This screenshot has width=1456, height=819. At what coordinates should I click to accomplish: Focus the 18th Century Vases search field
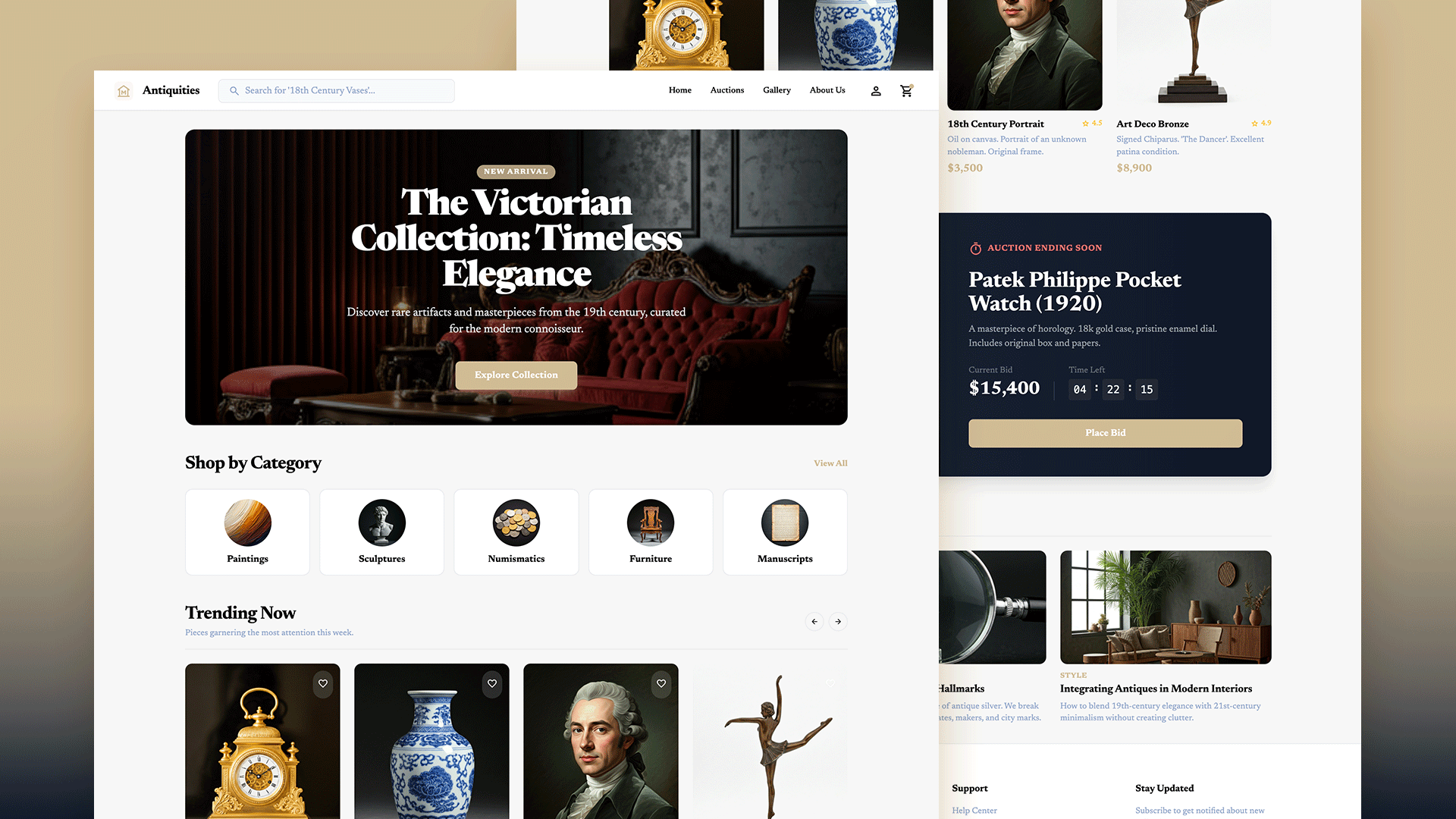tap(337, 91)
